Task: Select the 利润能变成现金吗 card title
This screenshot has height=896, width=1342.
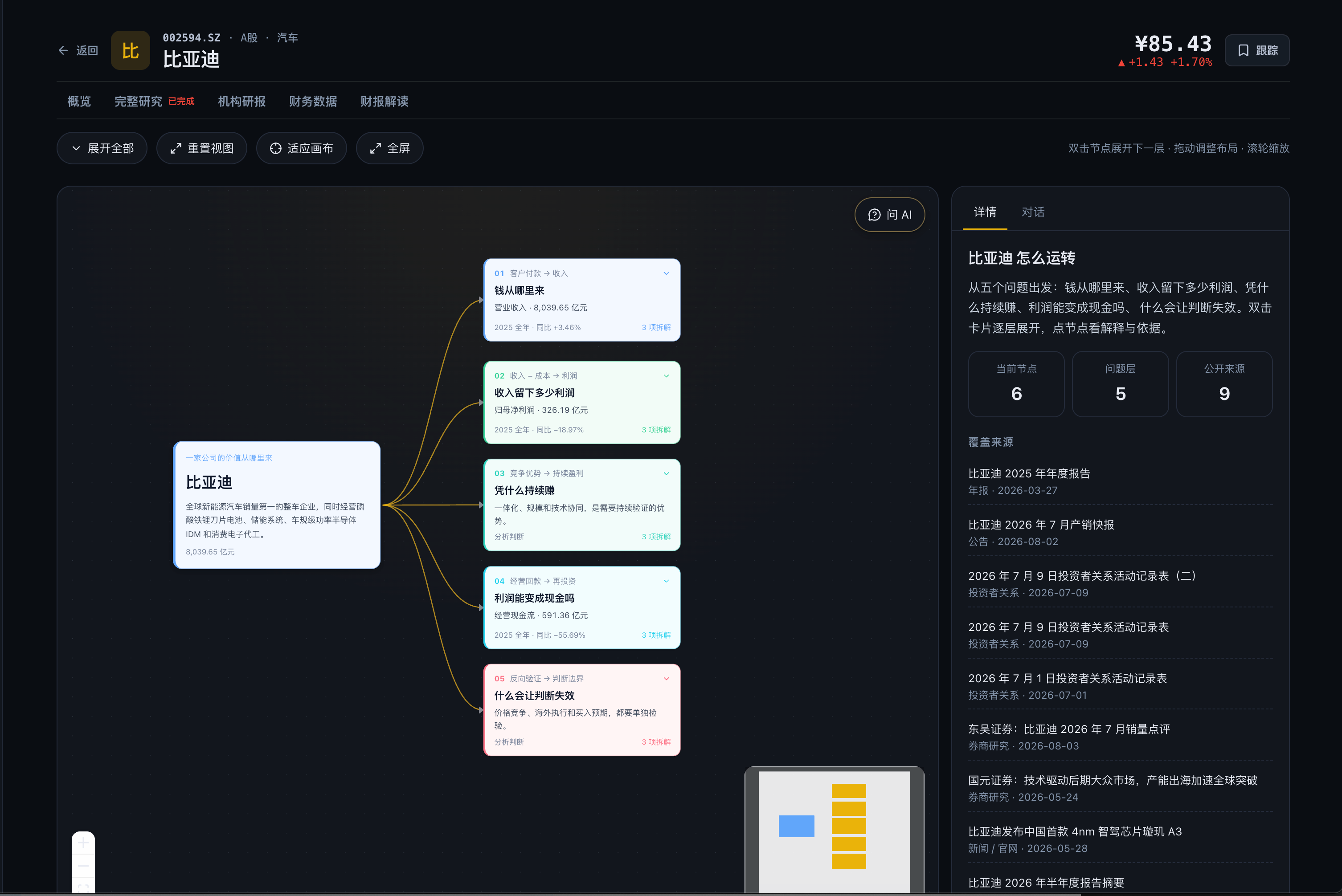Action: point(534,598)
